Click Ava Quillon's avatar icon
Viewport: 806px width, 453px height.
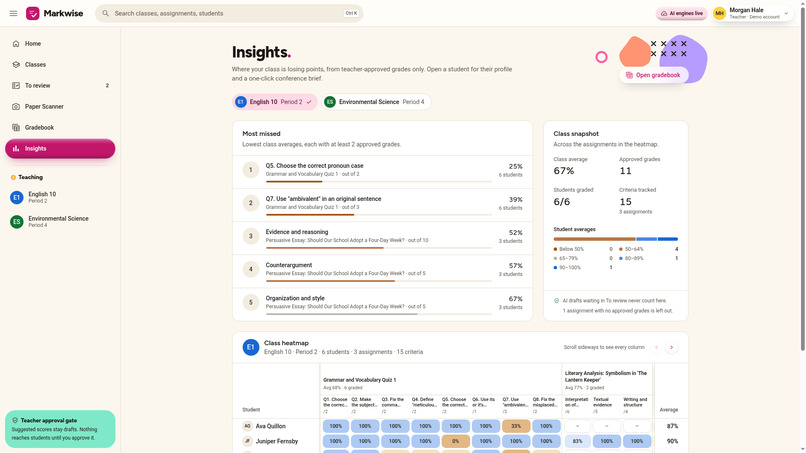click(247, 426)
